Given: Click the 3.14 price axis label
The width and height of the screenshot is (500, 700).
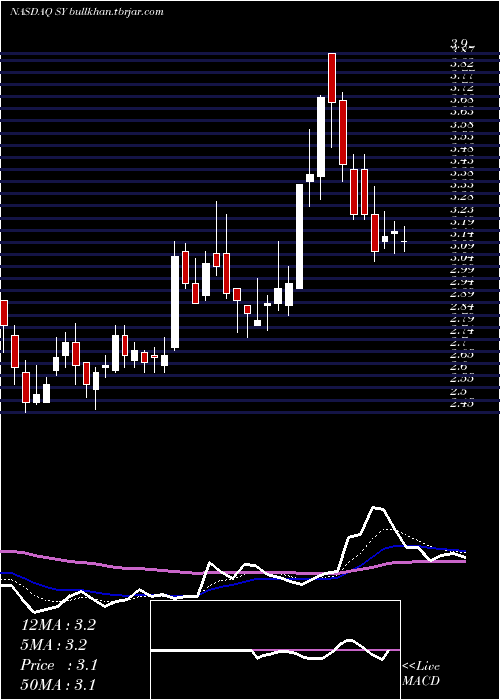Looking at the screenshot, I should point(462,233).
